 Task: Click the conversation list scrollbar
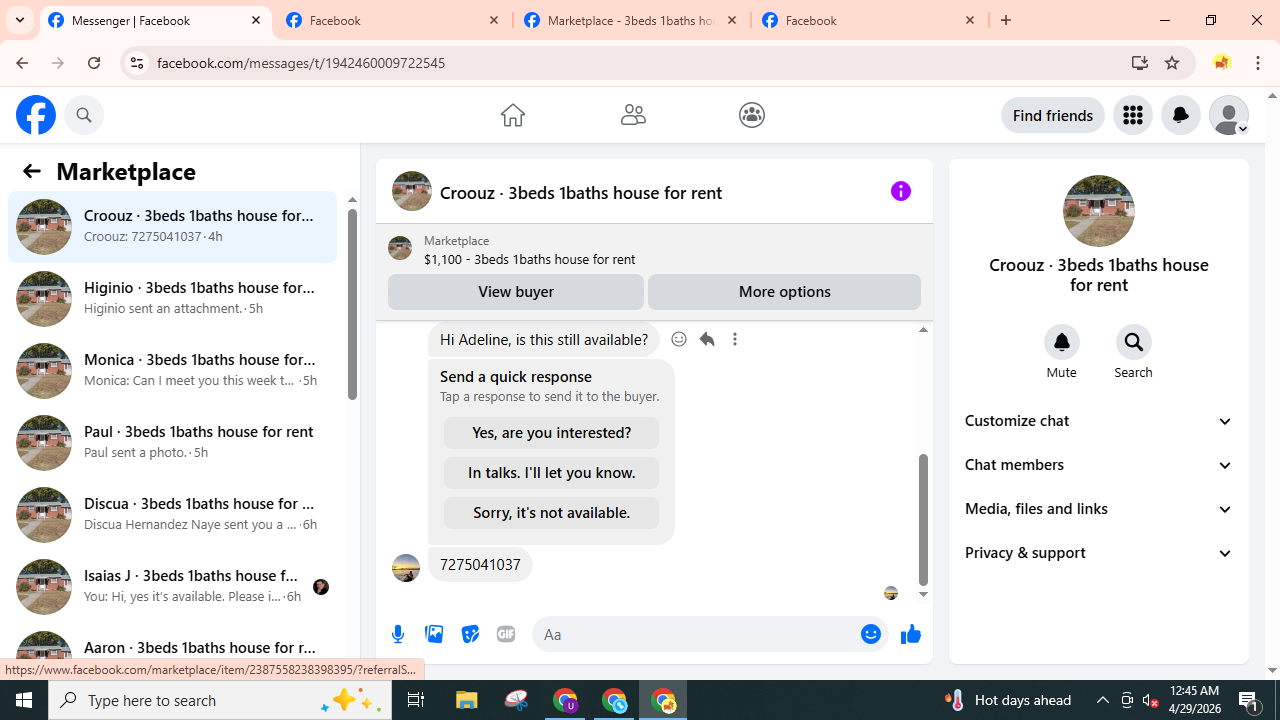[352, 302]
